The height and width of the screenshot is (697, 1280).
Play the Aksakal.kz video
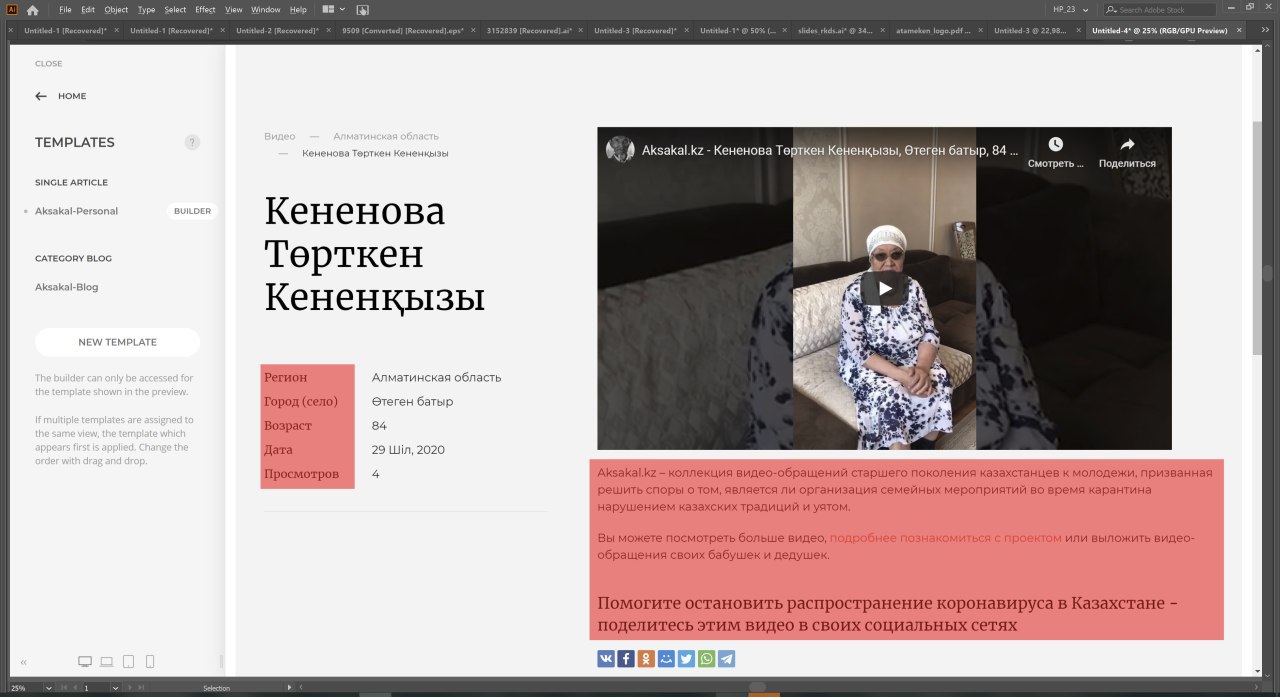click(x=884, y=289)
